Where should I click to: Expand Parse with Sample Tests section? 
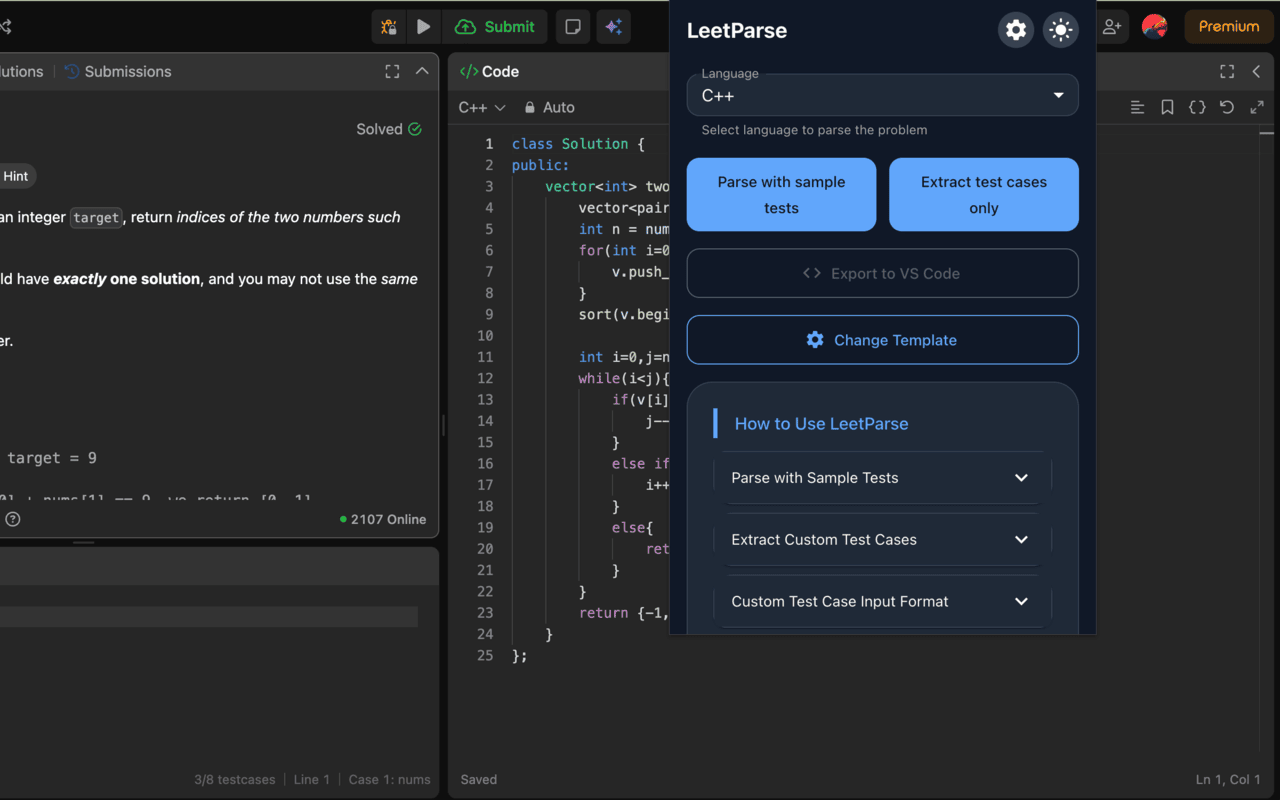[881, 478]
